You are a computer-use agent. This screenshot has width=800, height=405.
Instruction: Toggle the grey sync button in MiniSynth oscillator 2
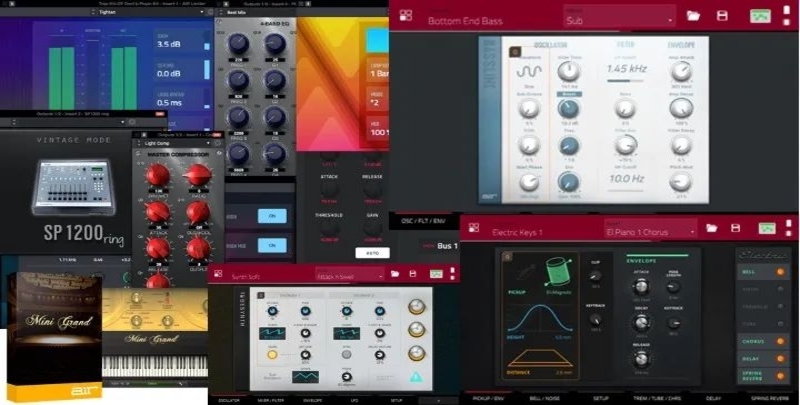[x=346, y=354]
